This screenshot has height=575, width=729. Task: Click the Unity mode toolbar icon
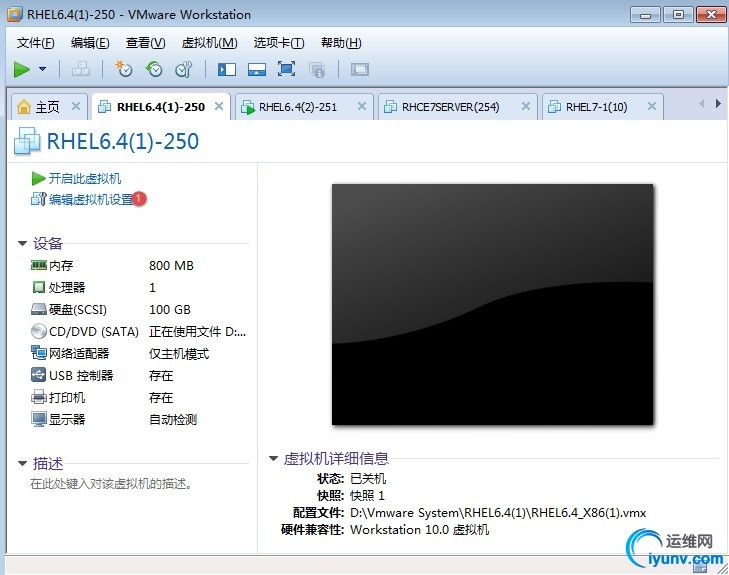coord(317,70)
